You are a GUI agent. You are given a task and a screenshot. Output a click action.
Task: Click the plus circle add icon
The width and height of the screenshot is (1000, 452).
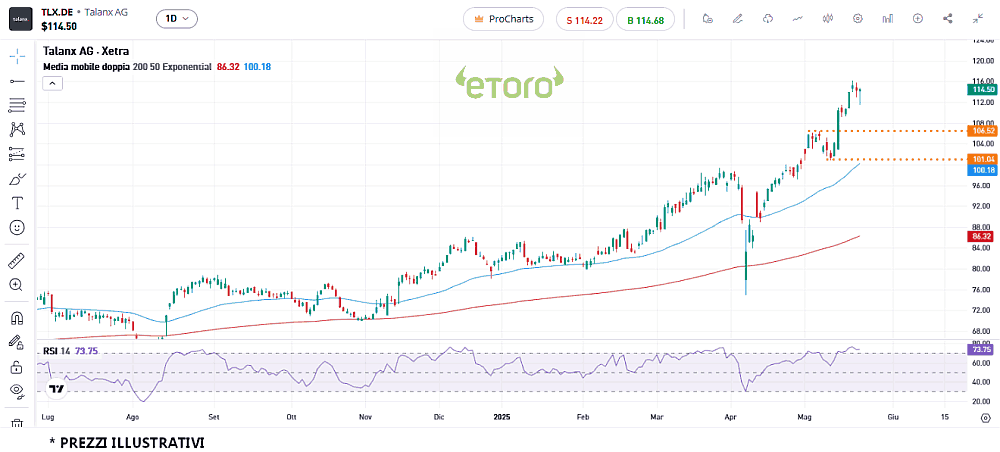click(918, 19)
